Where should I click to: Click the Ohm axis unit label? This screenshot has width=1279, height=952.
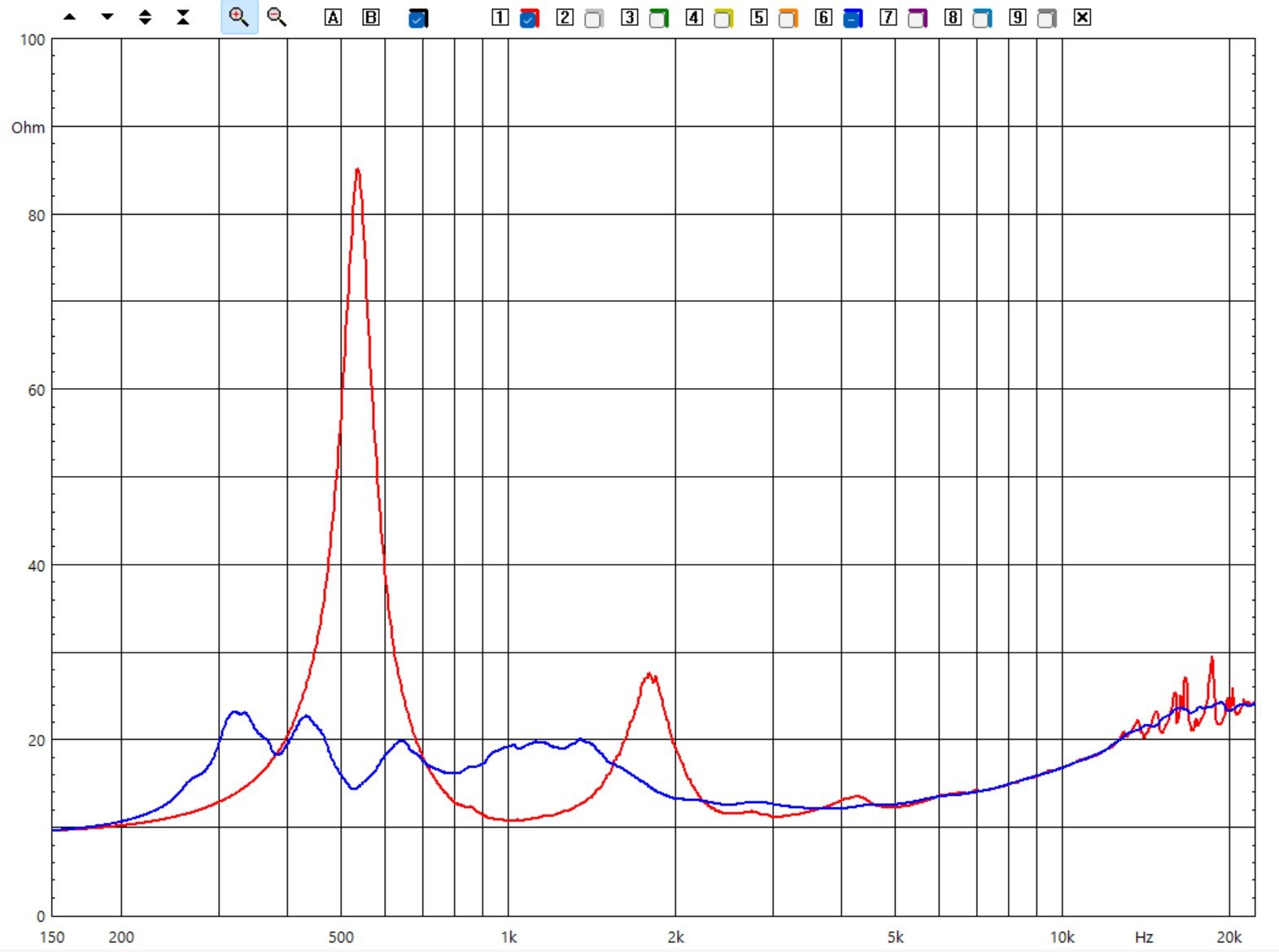(x=28, y=128)
